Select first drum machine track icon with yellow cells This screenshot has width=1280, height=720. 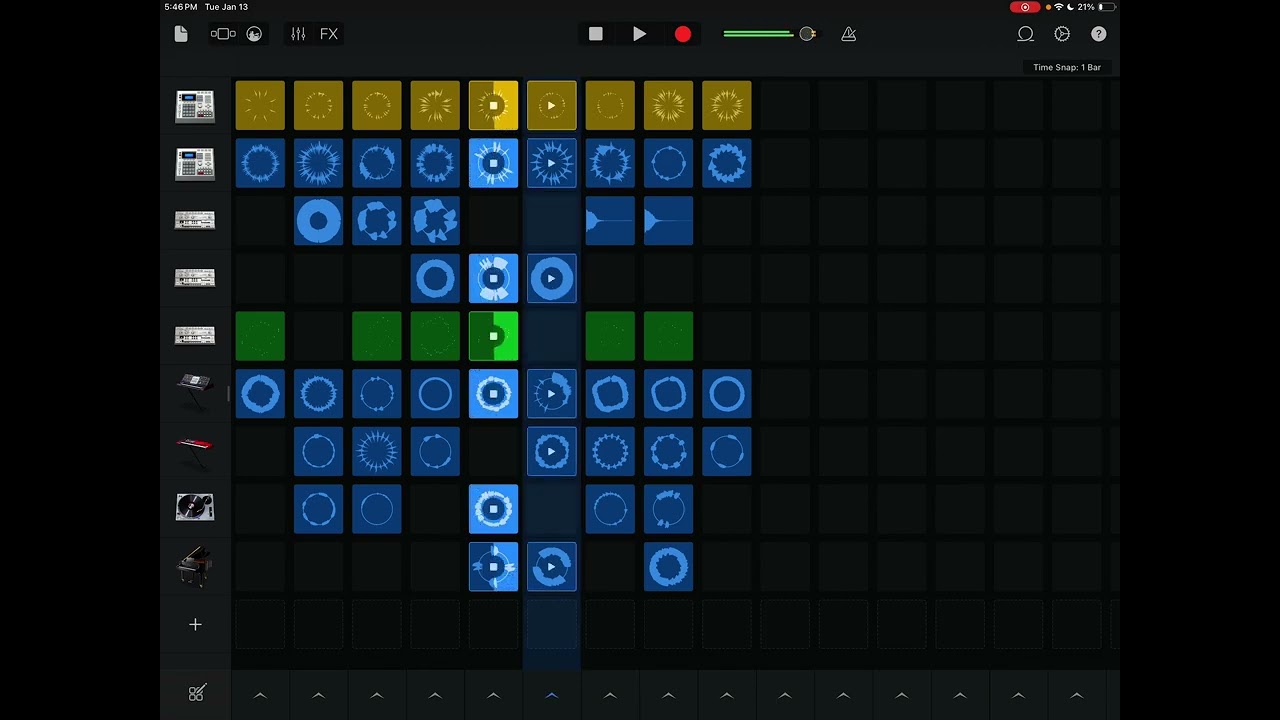[x=195, y=106]
